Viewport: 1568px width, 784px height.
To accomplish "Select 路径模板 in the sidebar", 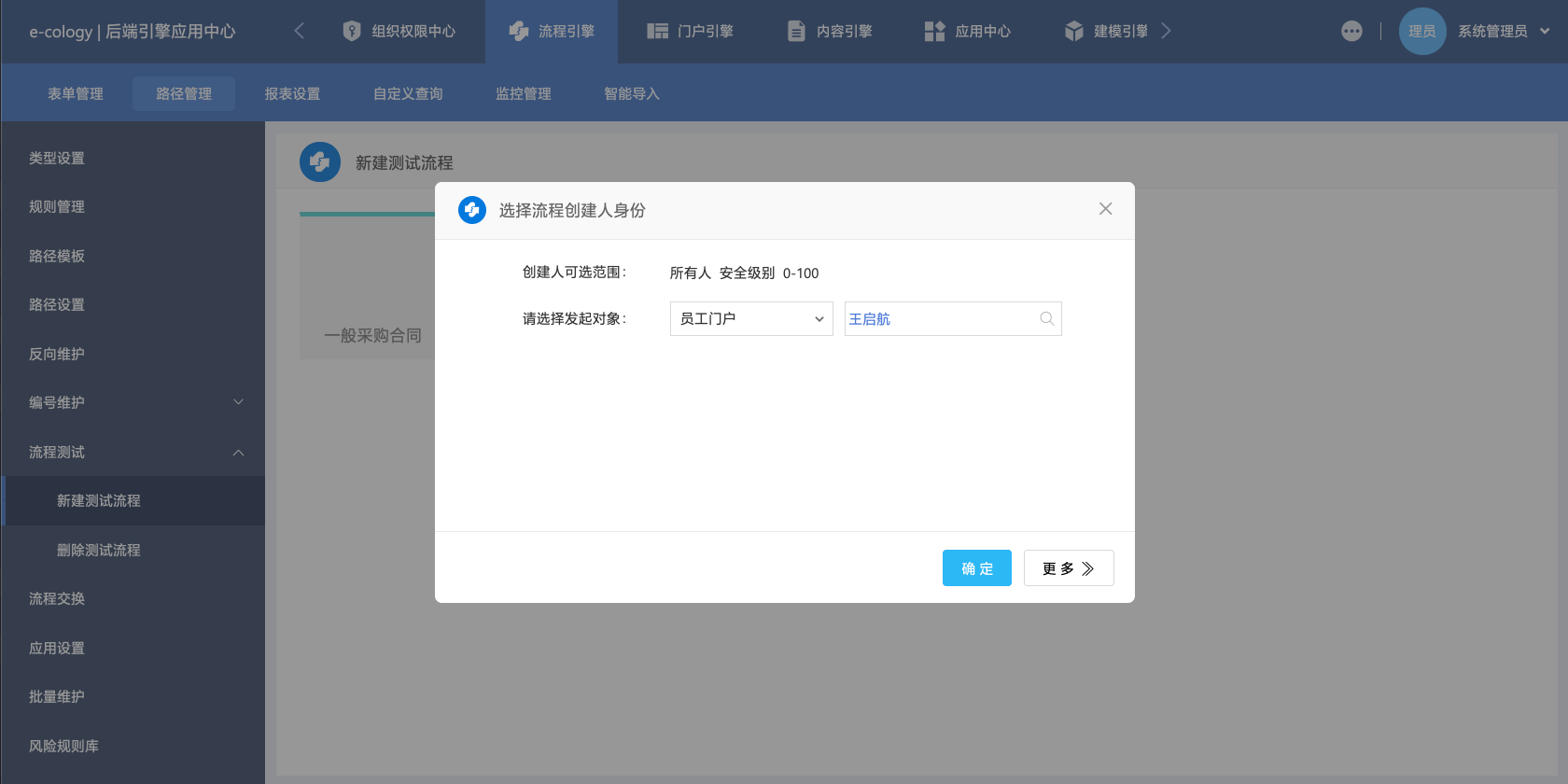I will 133,256.
